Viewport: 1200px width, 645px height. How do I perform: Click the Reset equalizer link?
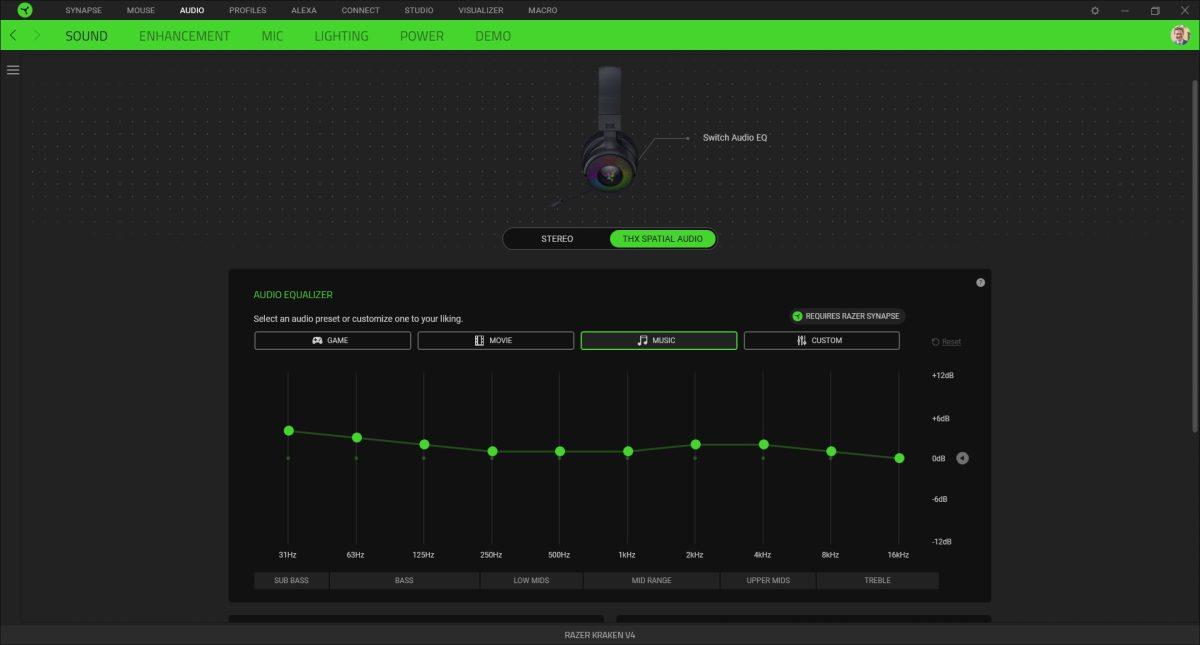[x=946, y=342]
